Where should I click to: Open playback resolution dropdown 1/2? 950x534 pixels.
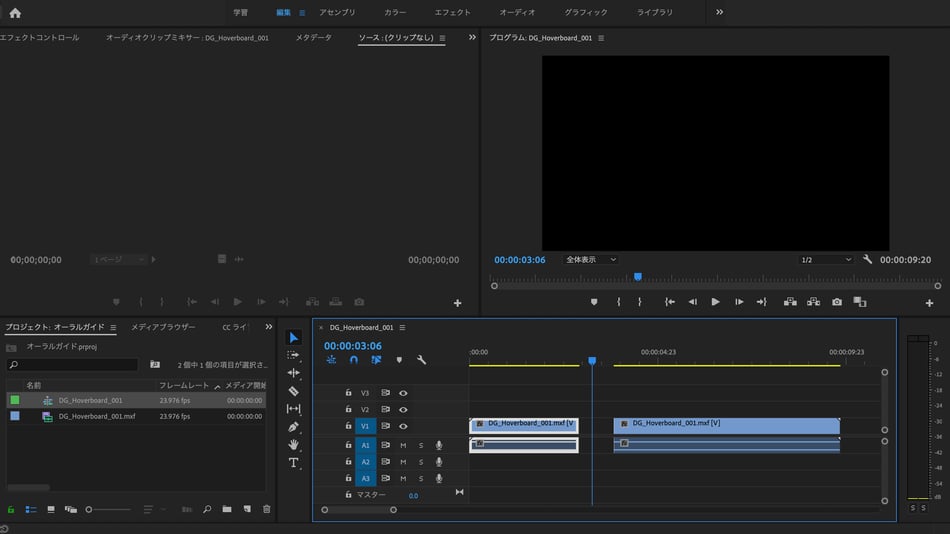[825, 260]
